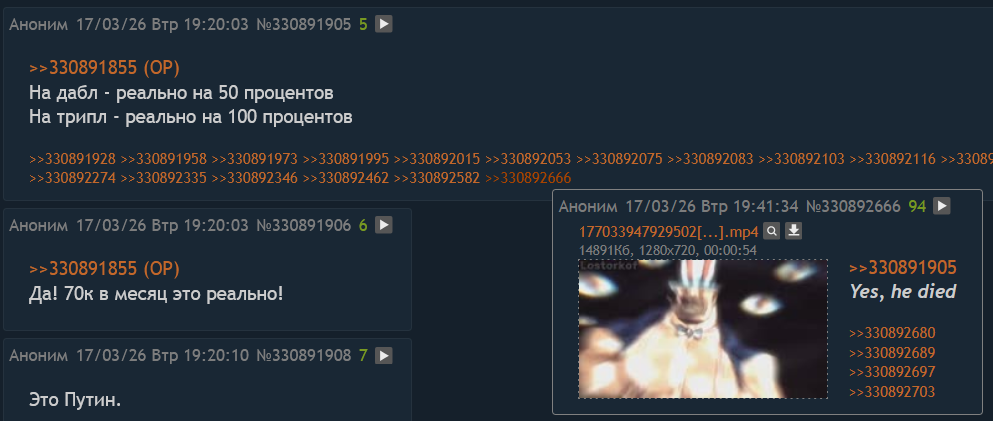
Task: Open post menu arrow for №330891908
Action: (x=384, y=356)
